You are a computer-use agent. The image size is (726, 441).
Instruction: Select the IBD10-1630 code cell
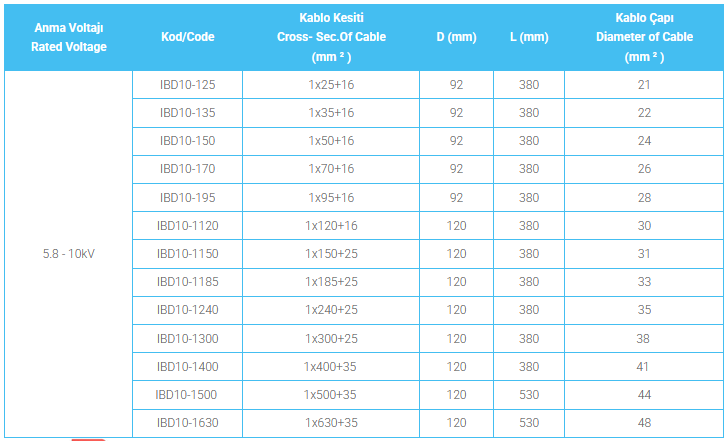coord(187,423)
